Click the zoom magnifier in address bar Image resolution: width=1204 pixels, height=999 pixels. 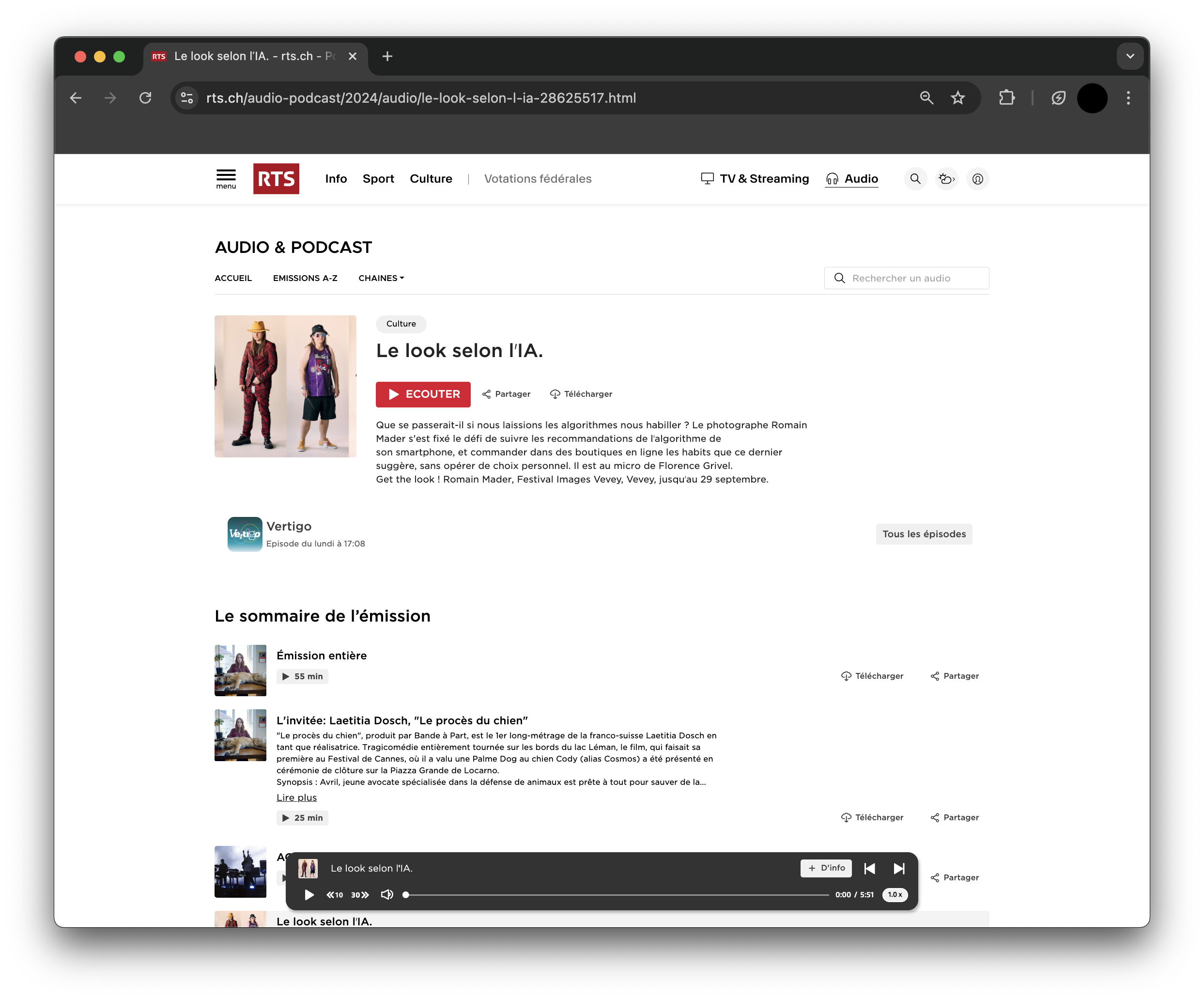point(926,98)
